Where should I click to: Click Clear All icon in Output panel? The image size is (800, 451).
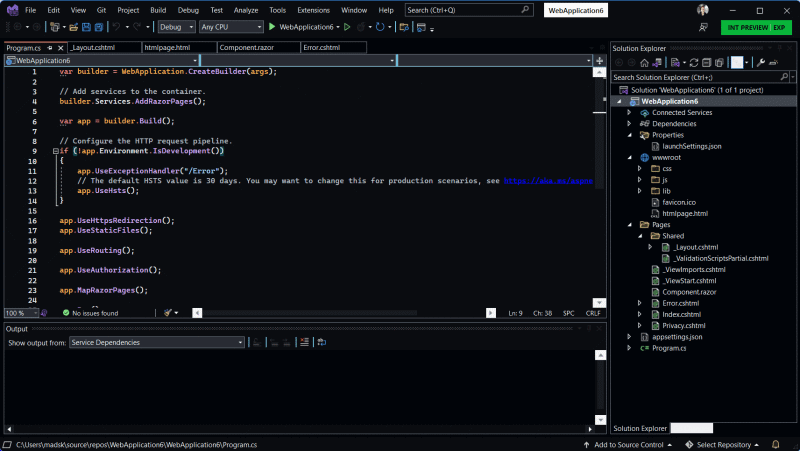point(305,342)
